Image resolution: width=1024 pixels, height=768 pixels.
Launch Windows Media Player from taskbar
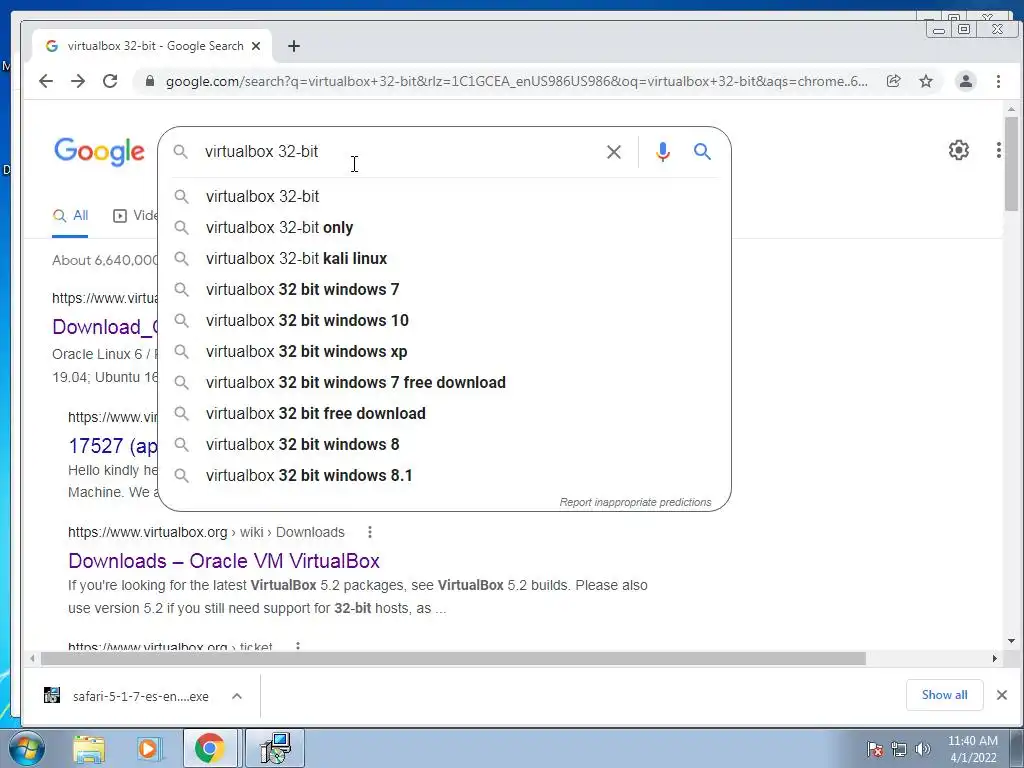[x=148, y=748]
